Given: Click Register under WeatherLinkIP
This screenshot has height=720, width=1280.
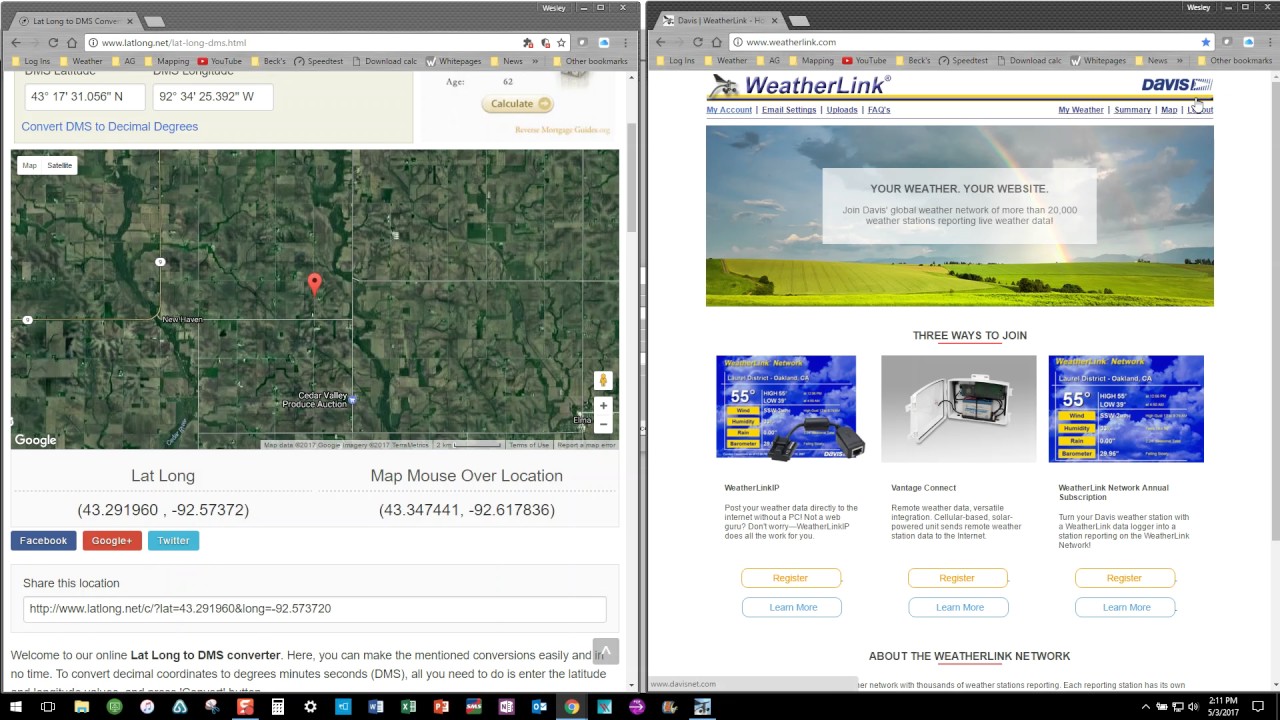Looking at the screenshot, I should (790, 578).
